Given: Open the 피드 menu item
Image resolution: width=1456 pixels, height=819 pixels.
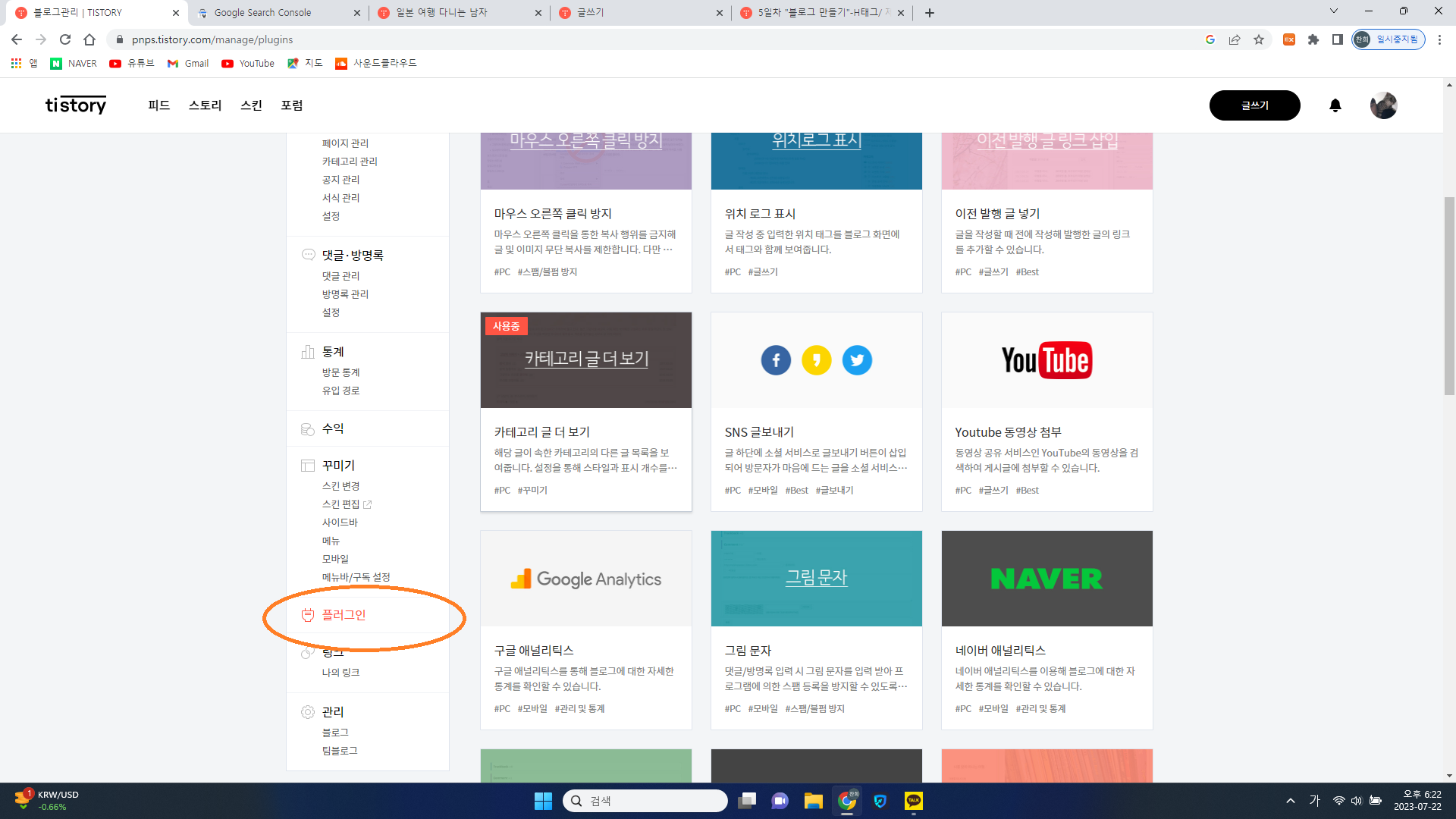Looking at the screenshot, I should coord(158,105).
